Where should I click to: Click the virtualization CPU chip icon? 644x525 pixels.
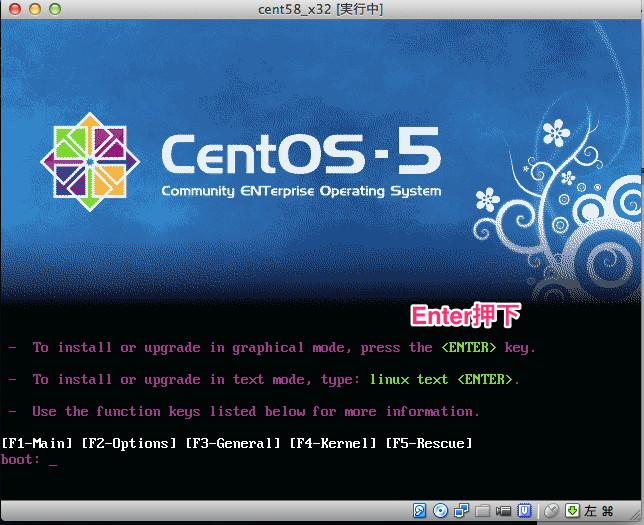[524, 511]
